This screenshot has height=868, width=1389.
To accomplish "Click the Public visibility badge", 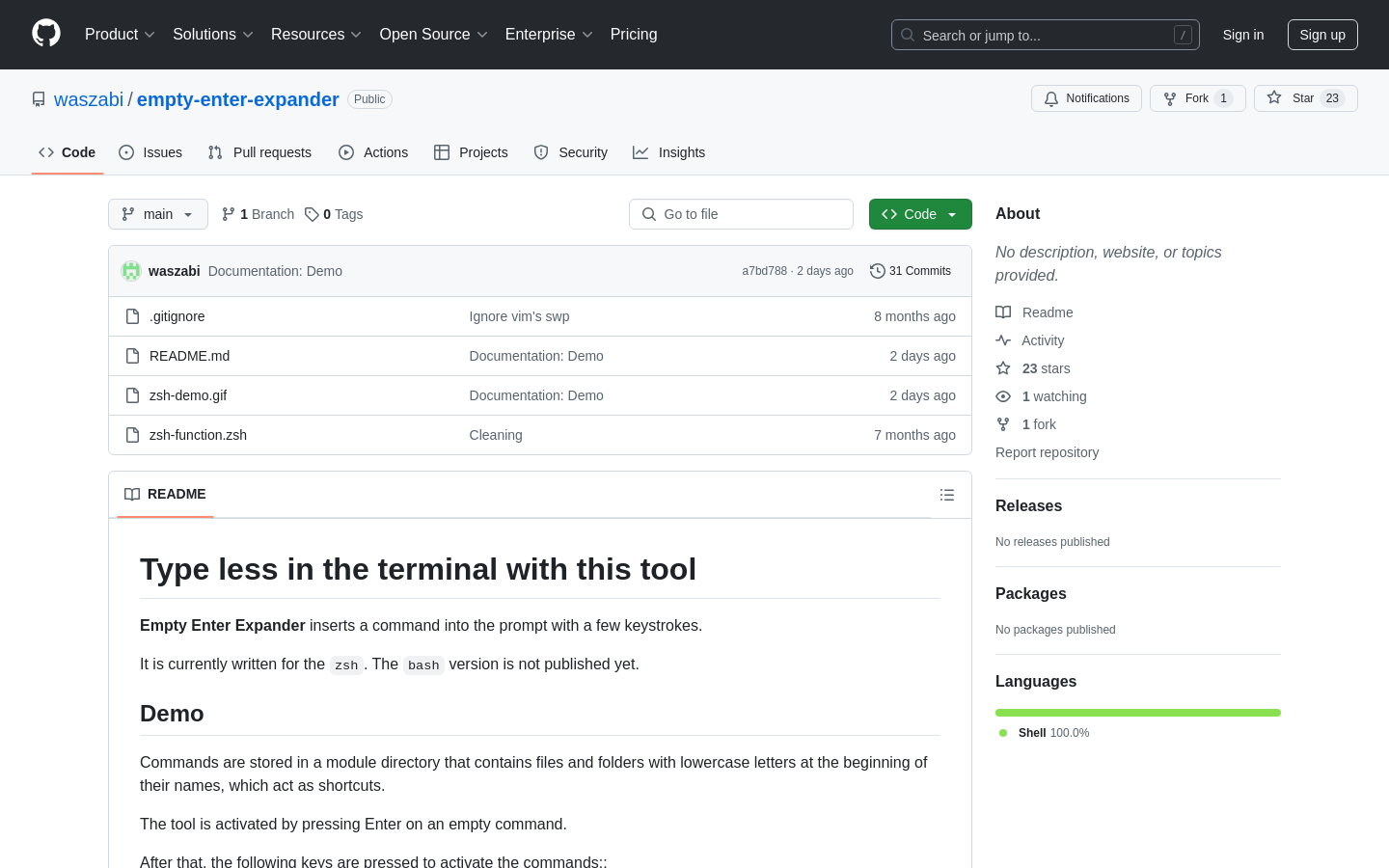I will (369, 99).
